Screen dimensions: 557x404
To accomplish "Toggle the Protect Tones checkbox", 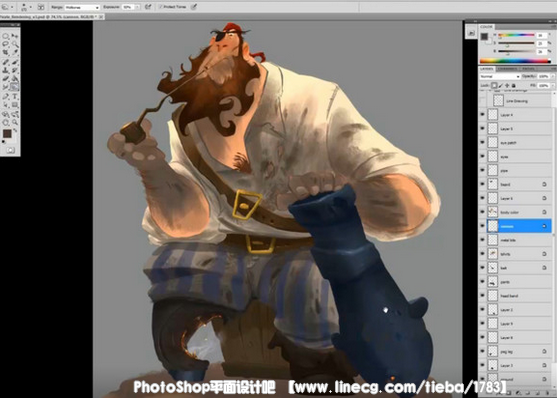I will [161, 7].
